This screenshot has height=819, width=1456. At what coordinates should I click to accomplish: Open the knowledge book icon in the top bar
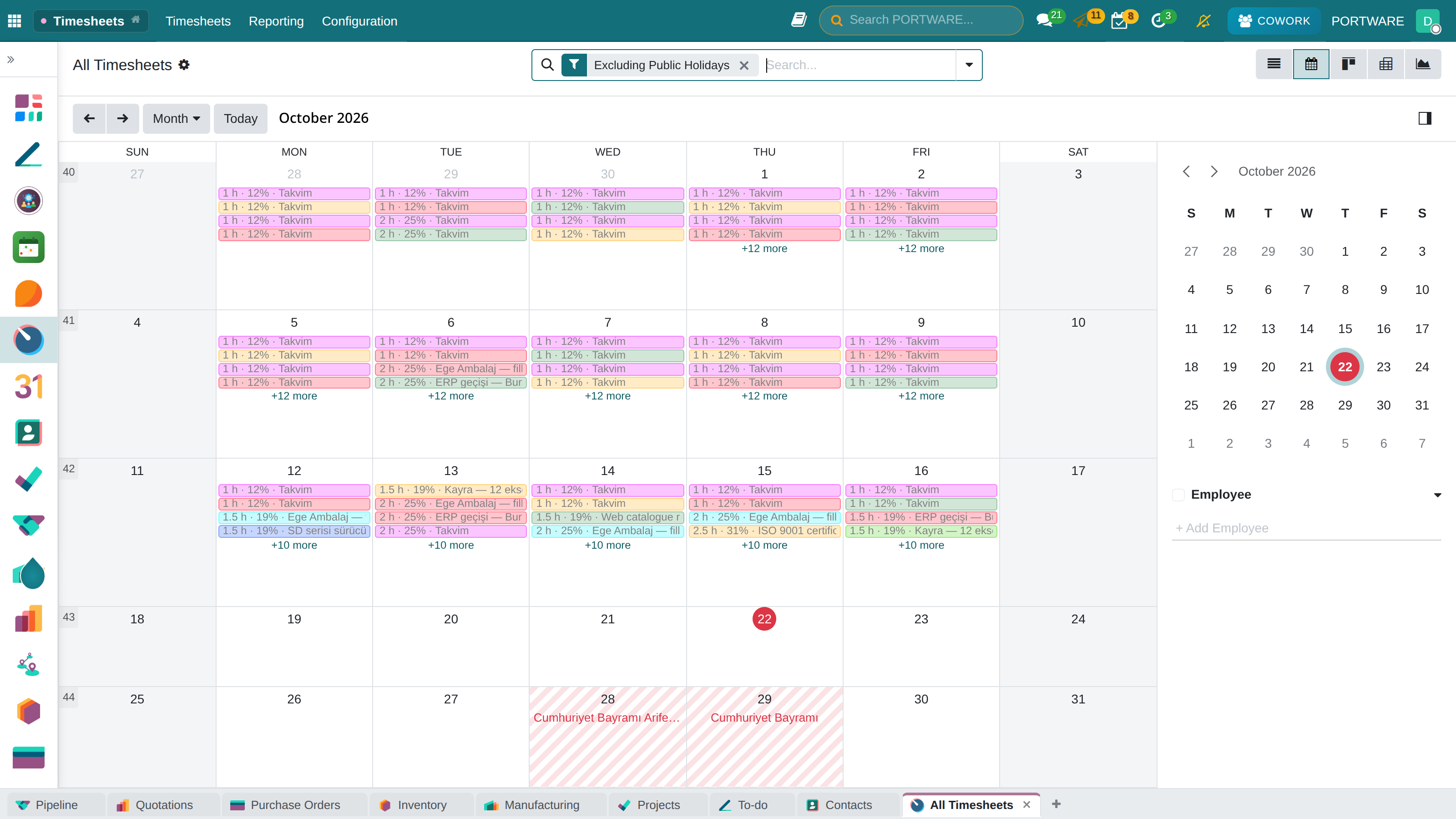click(x=799, y=20)
